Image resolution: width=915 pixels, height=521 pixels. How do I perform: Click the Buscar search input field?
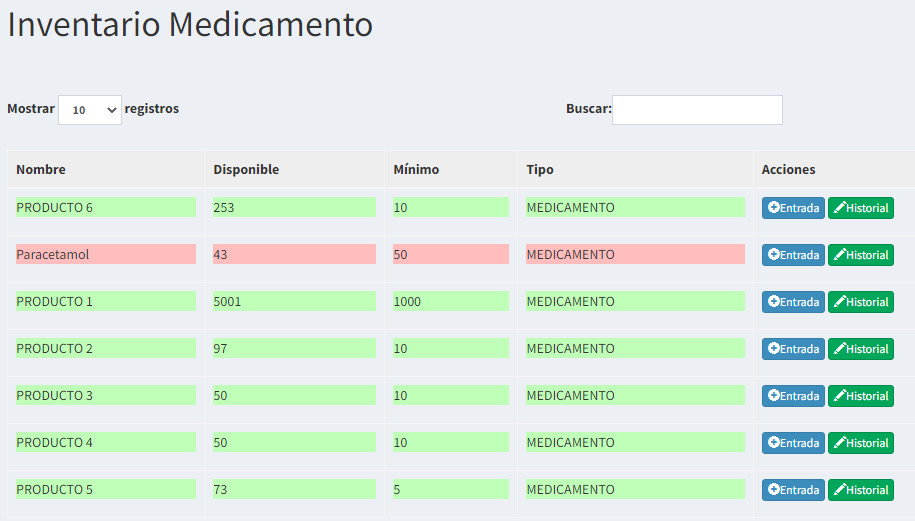[697, 110]
